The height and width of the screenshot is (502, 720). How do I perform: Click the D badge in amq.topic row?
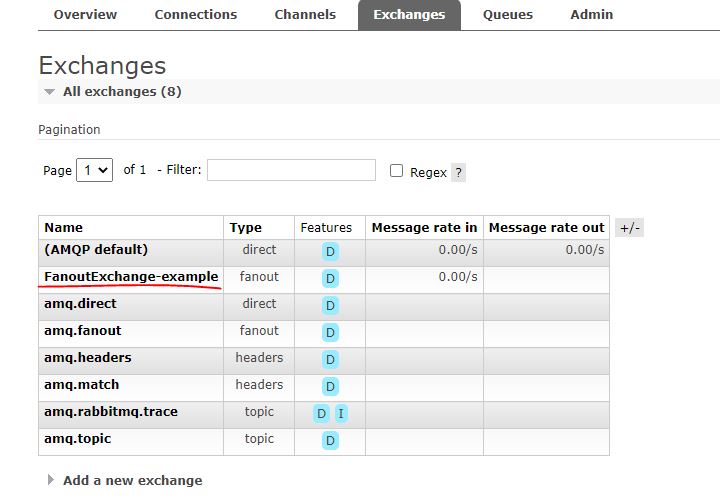pyautogui.click(x=330, y=441)
